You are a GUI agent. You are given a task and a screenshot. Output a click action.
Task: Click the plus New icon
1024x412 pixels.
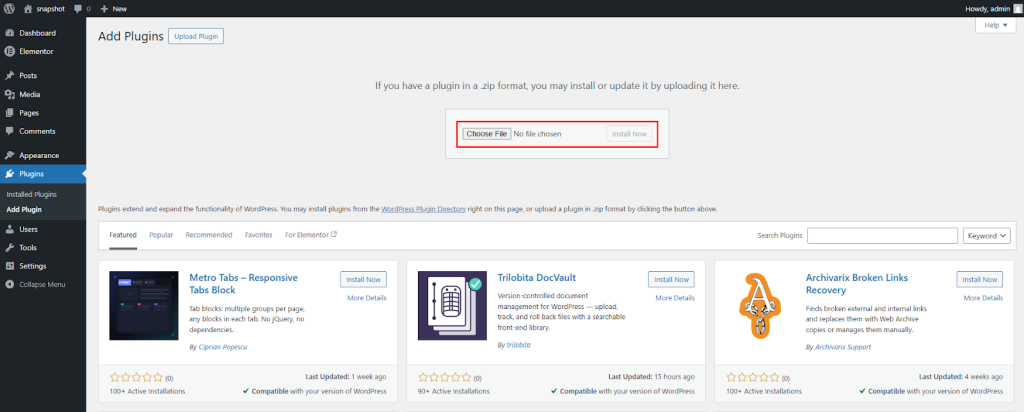[104, 9]
